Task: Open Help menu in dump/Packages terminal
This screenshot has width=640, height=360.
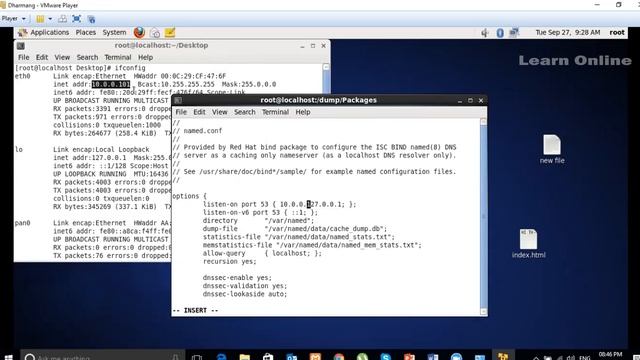Action: point(303,112)
